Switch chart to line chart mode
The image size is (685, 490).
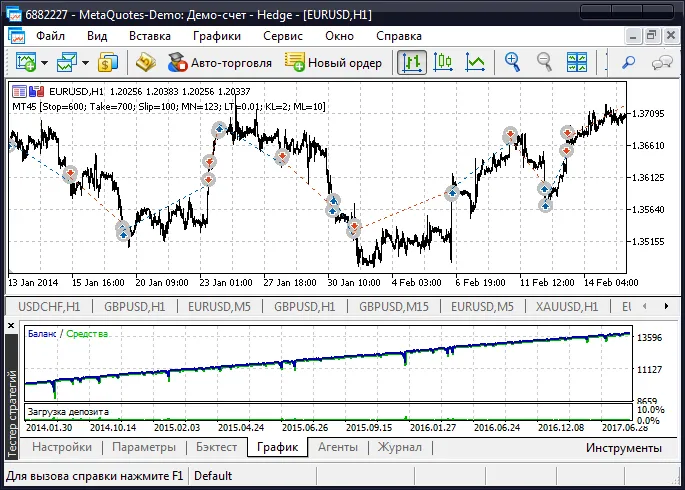(475, 63)
